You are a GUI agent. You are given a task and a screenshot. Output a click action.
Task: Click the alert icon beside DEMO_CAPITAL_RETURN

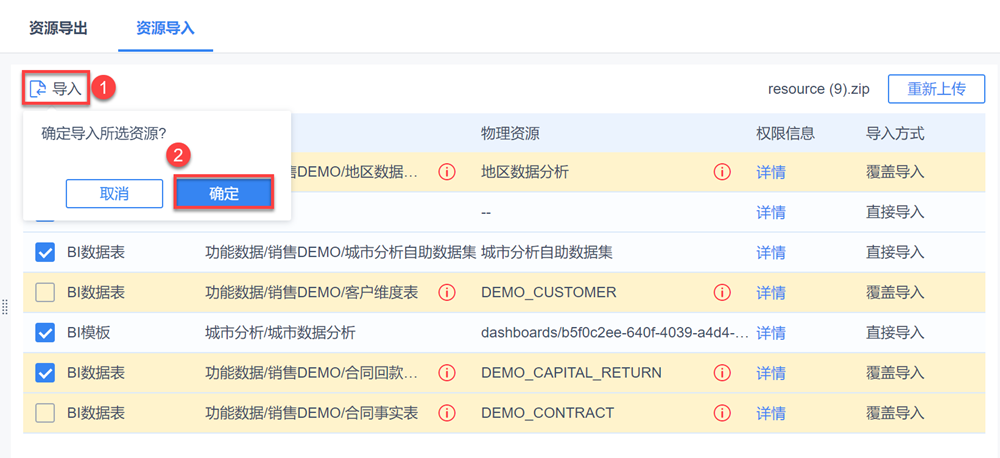(x=722, y=372)
